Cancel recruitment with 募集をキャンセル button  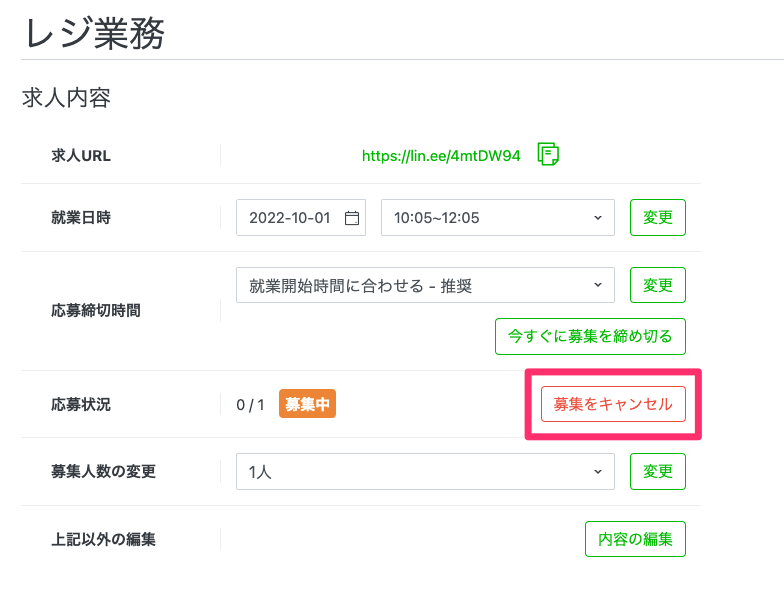(x=613, y=404)
